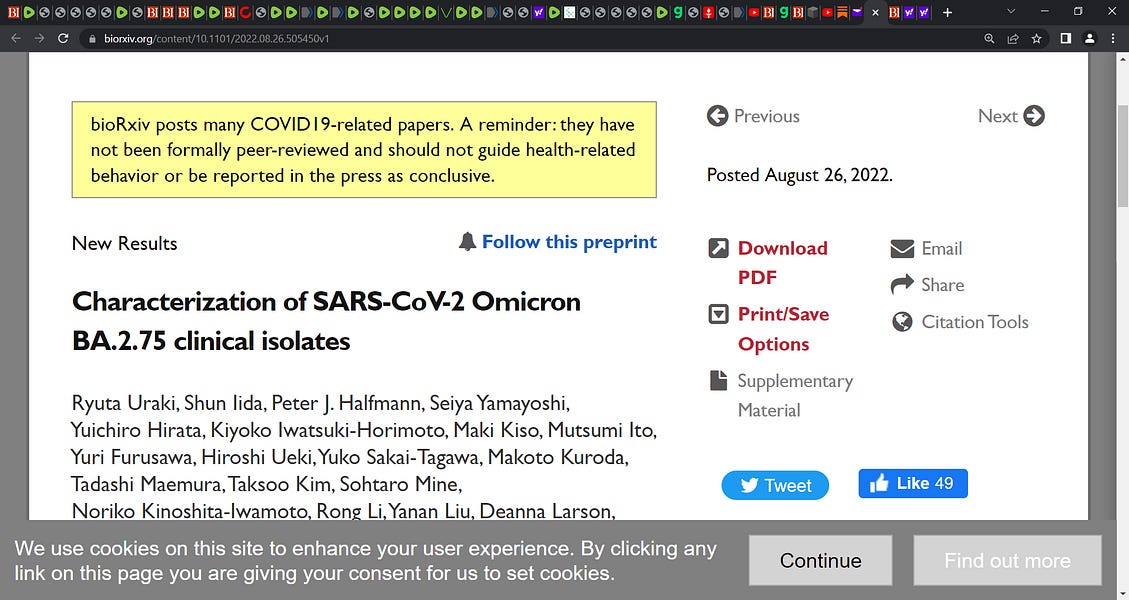1129x600 pixels.
Task: Click the Find out more cookie button
Action: [1007, 560]
